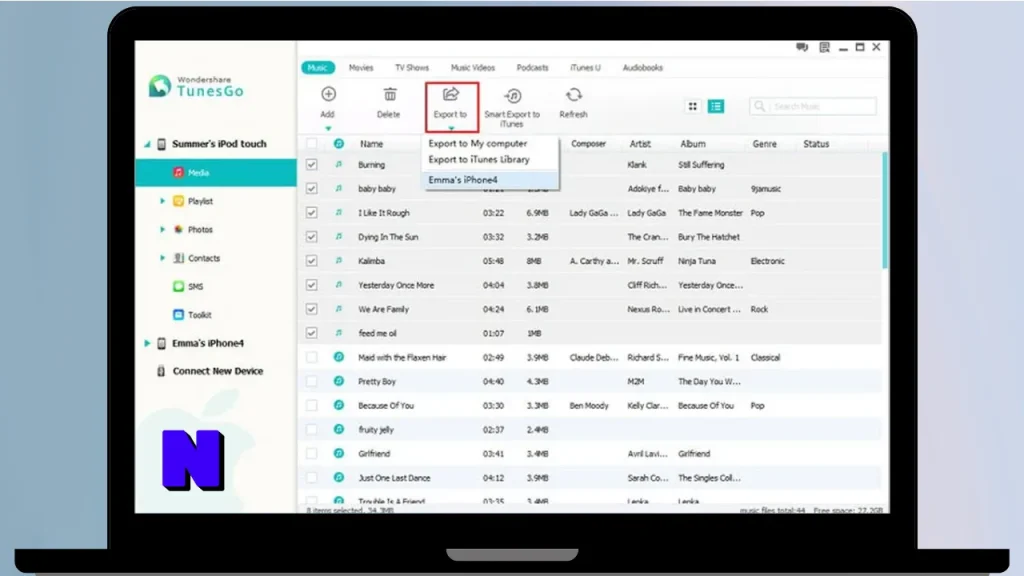The height and width of the screenshot is (576, 1024).
Task: Click the Summer's iPod touch device icon
Action: coord(161,144)
